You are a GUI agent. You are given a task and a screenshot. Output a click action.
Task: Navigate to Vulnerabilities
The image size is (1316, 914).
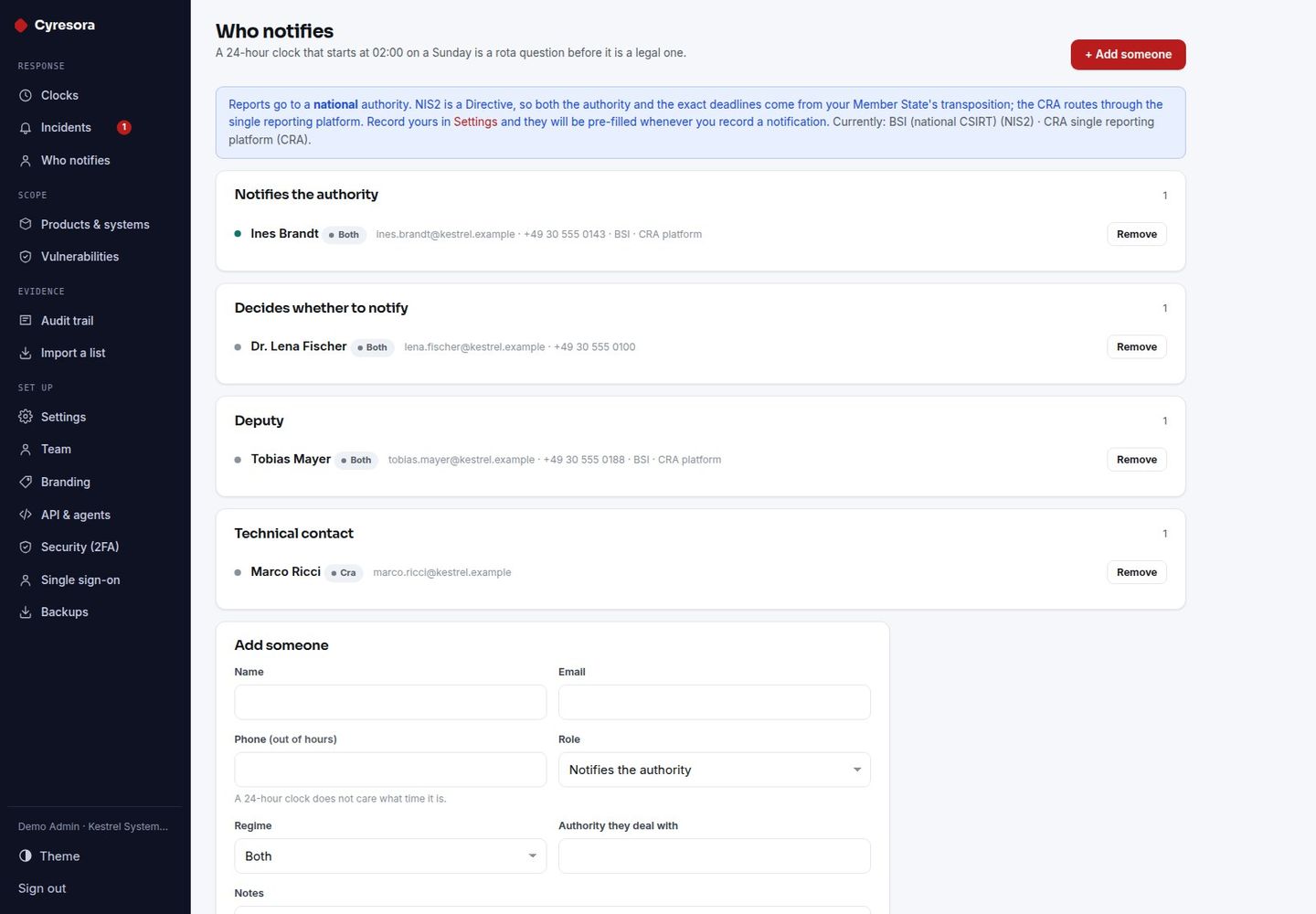coord(95,257)
